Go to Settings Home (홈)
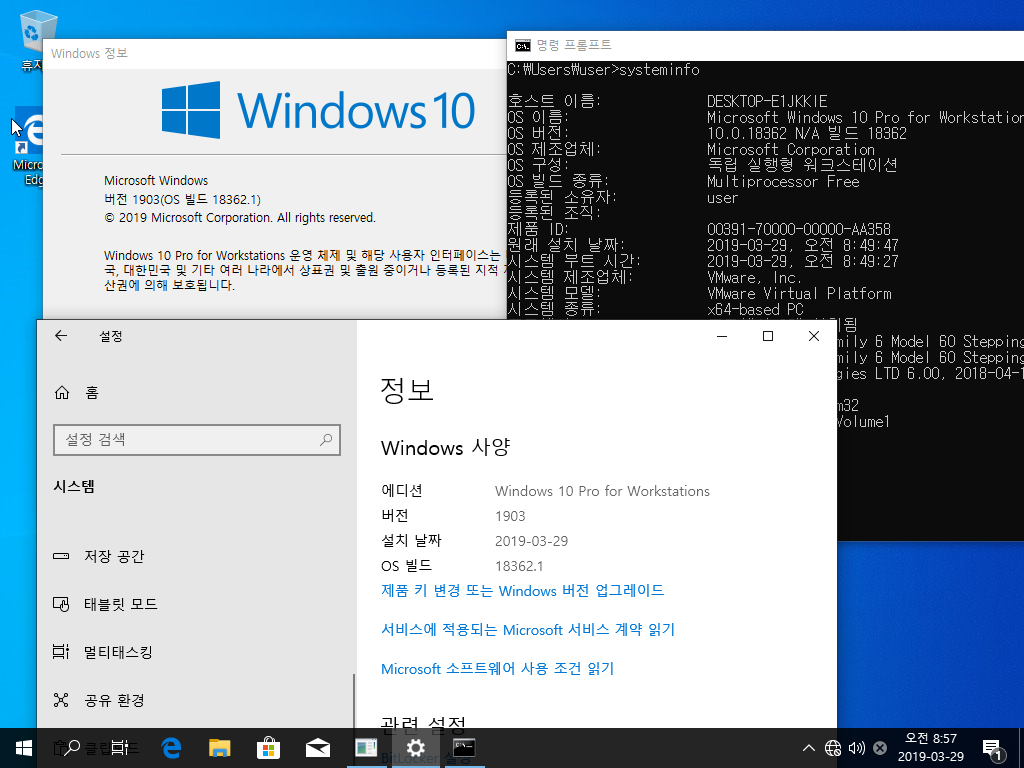Screen dimensions: 1024x768 [76, 392]
